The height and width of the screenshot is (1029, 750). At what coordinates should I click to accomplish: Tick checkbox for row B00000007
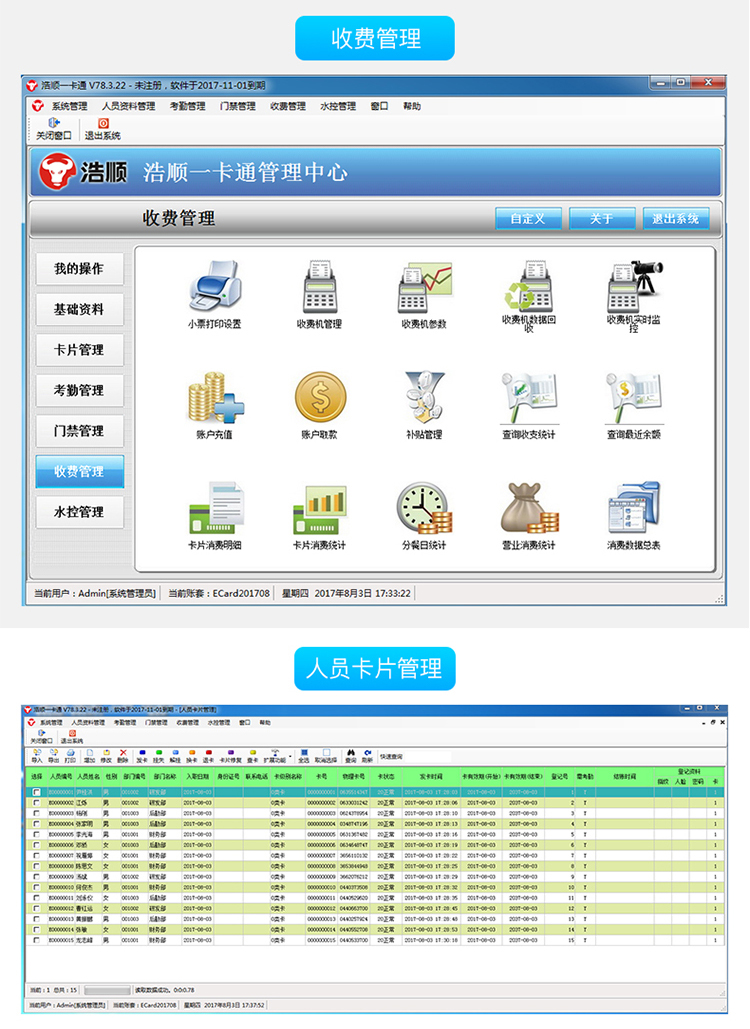36,856
